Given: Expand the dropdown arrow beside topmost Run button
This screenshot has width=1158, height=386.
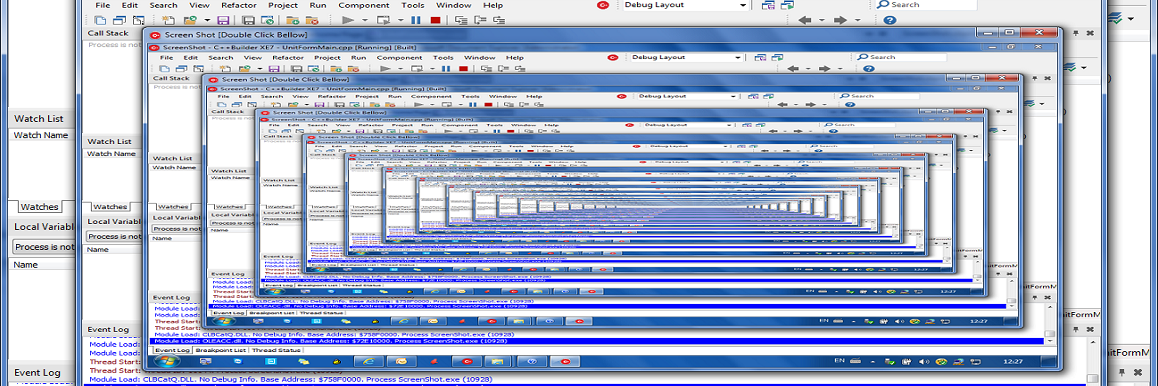Looking at the screenshot, I should click(364, 21).
